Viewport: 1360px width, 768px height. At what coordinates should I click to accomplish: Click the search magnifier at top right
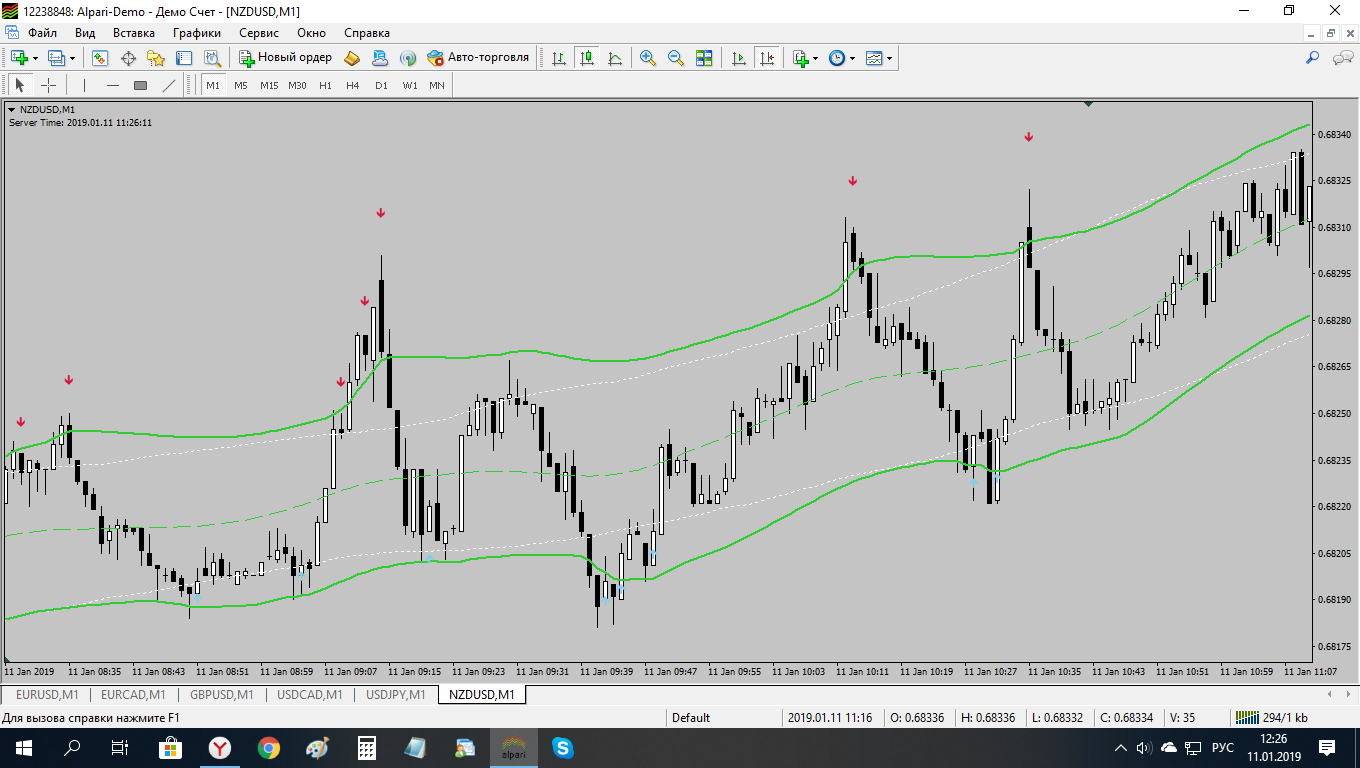(1313, 58)
